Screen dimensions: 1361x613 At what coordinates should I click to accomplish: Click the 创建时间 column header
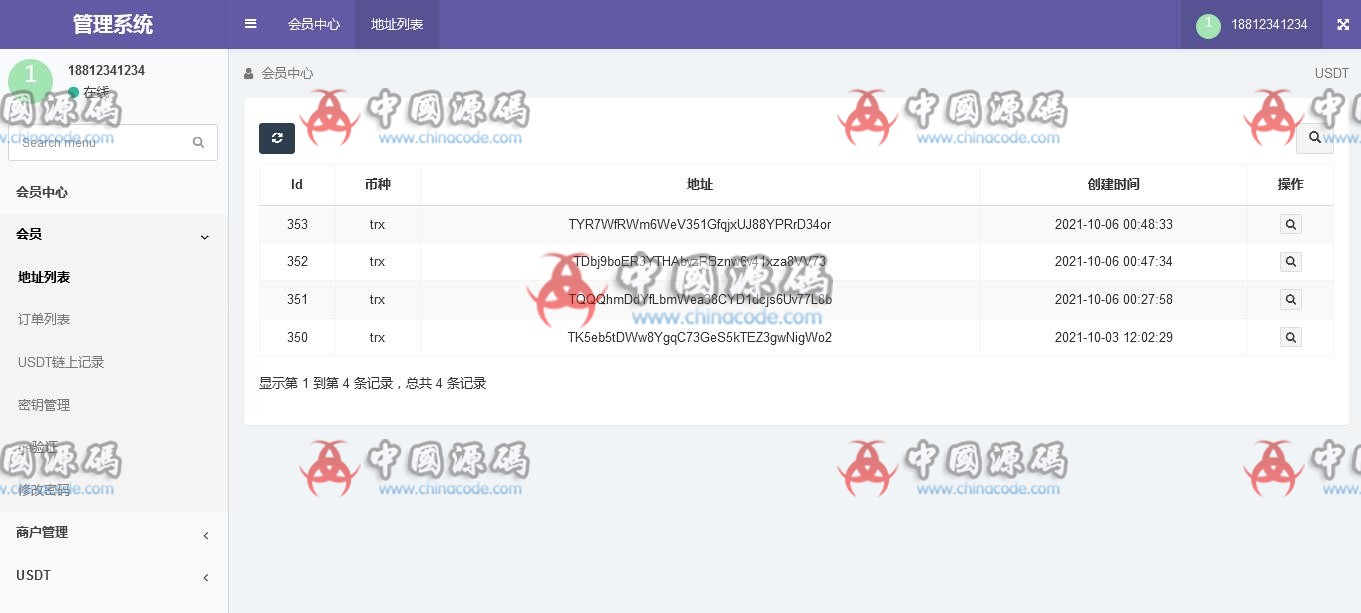1114,184
